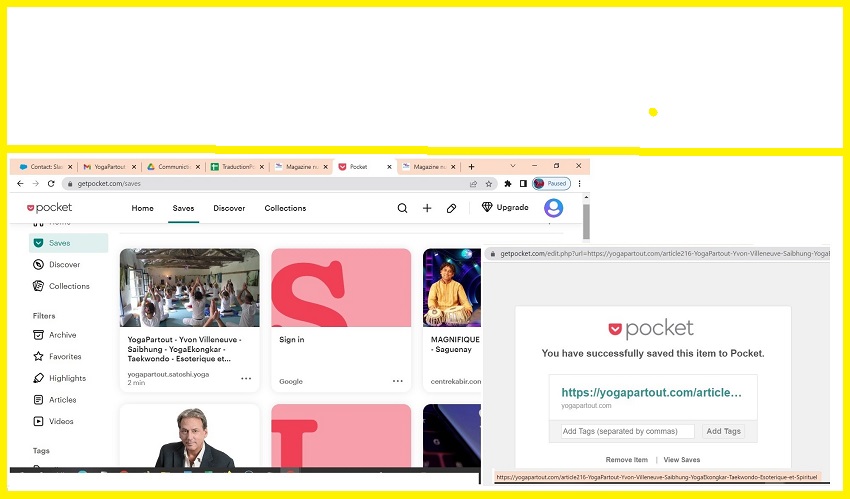Click the Pocket logo in the header
The width and height of the screenshot is (850, 499).
(49, 208)
